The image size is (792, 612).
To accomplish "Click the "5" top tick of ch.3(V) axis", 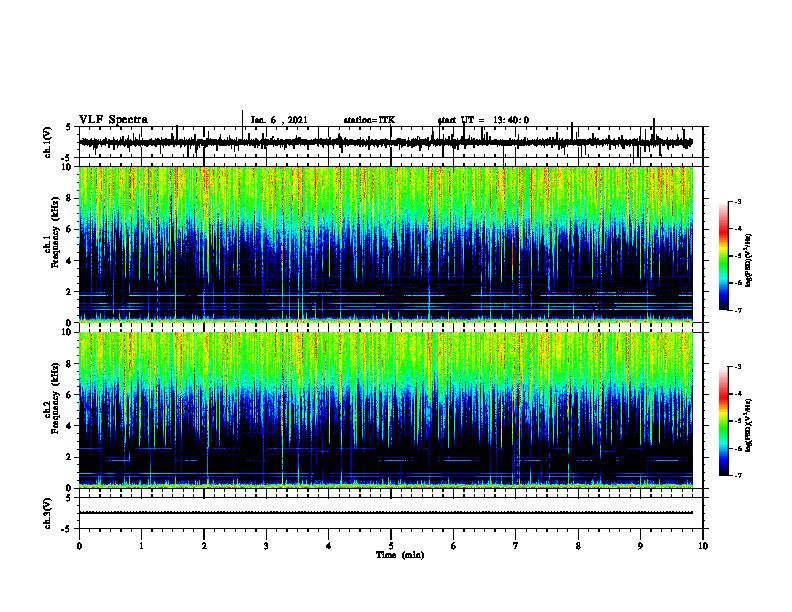I will [69, 498].
